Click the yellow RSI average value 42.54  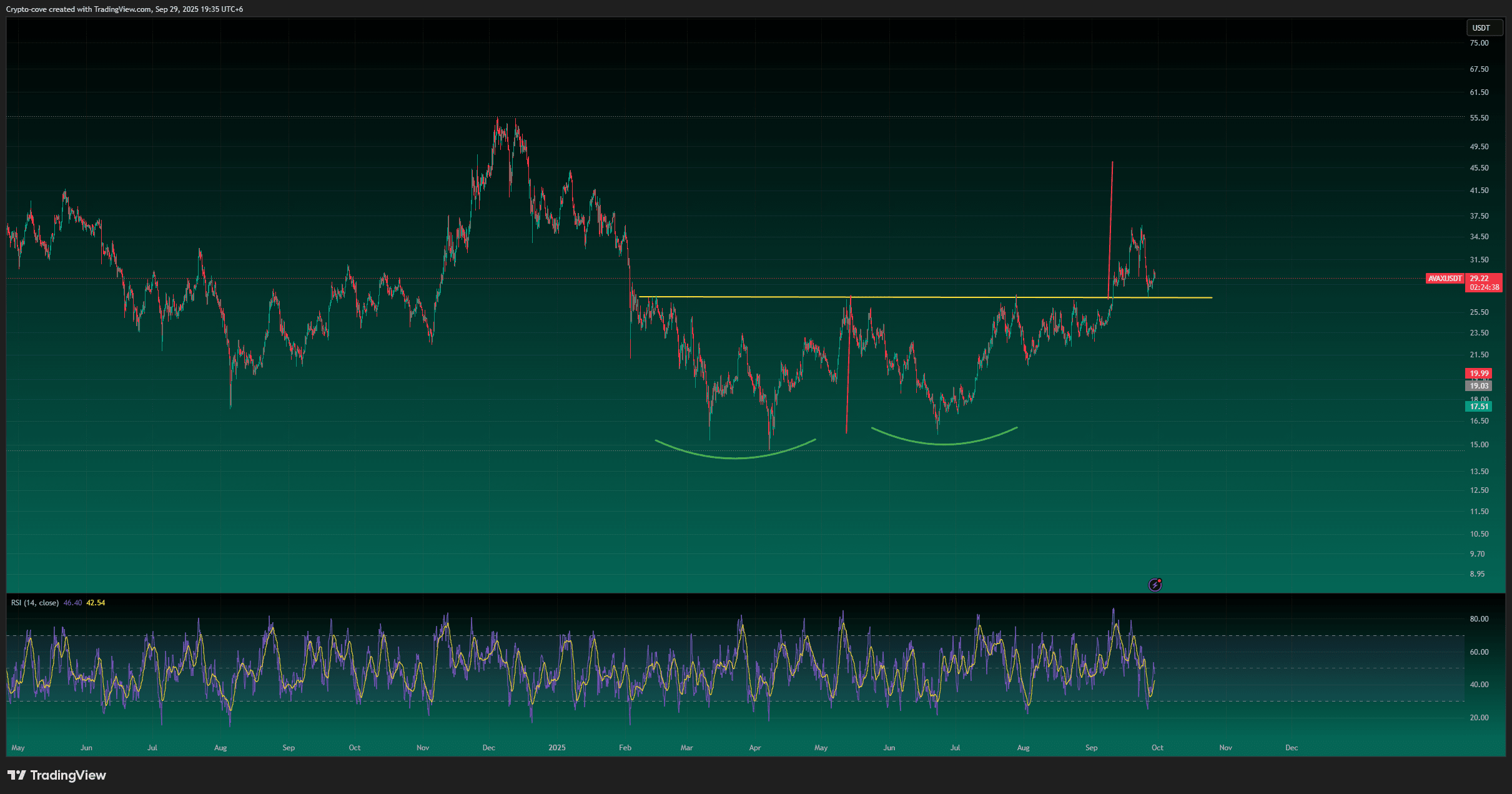click(x=96, y=603)
